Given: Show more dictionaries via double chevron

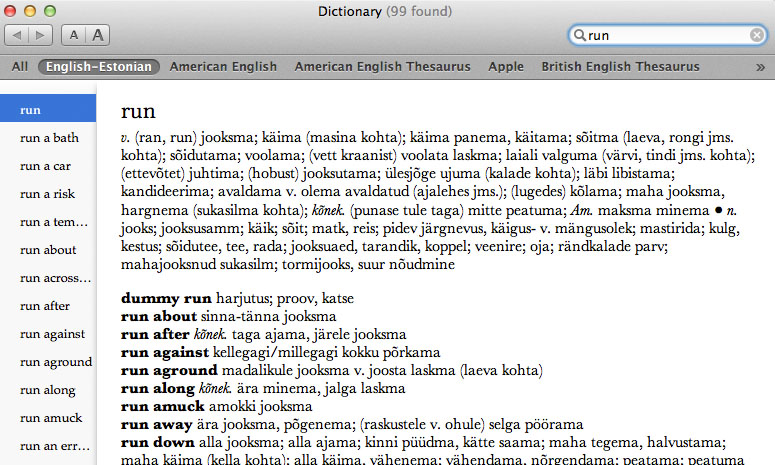Looking at the screenshot, I should pyautogui.click(x=760, y=67).
